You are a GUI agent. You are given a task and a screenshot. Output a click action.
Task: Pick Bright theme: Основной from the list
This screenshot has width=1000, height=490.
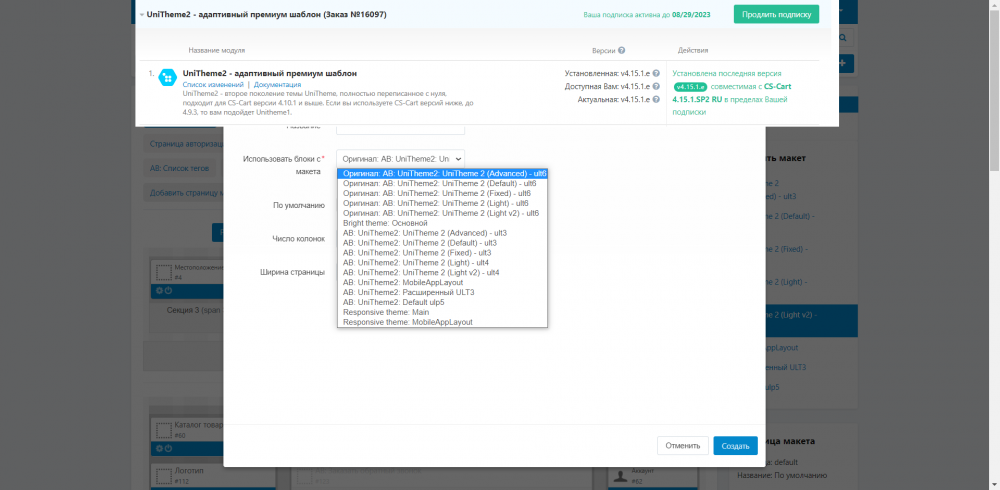(385, 223)
